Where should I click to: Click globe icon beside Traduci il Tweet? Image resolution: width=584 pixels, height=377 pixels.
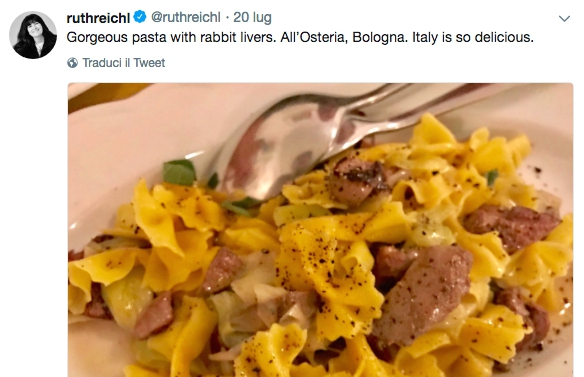pyautogui.click(x=72, y=63)
